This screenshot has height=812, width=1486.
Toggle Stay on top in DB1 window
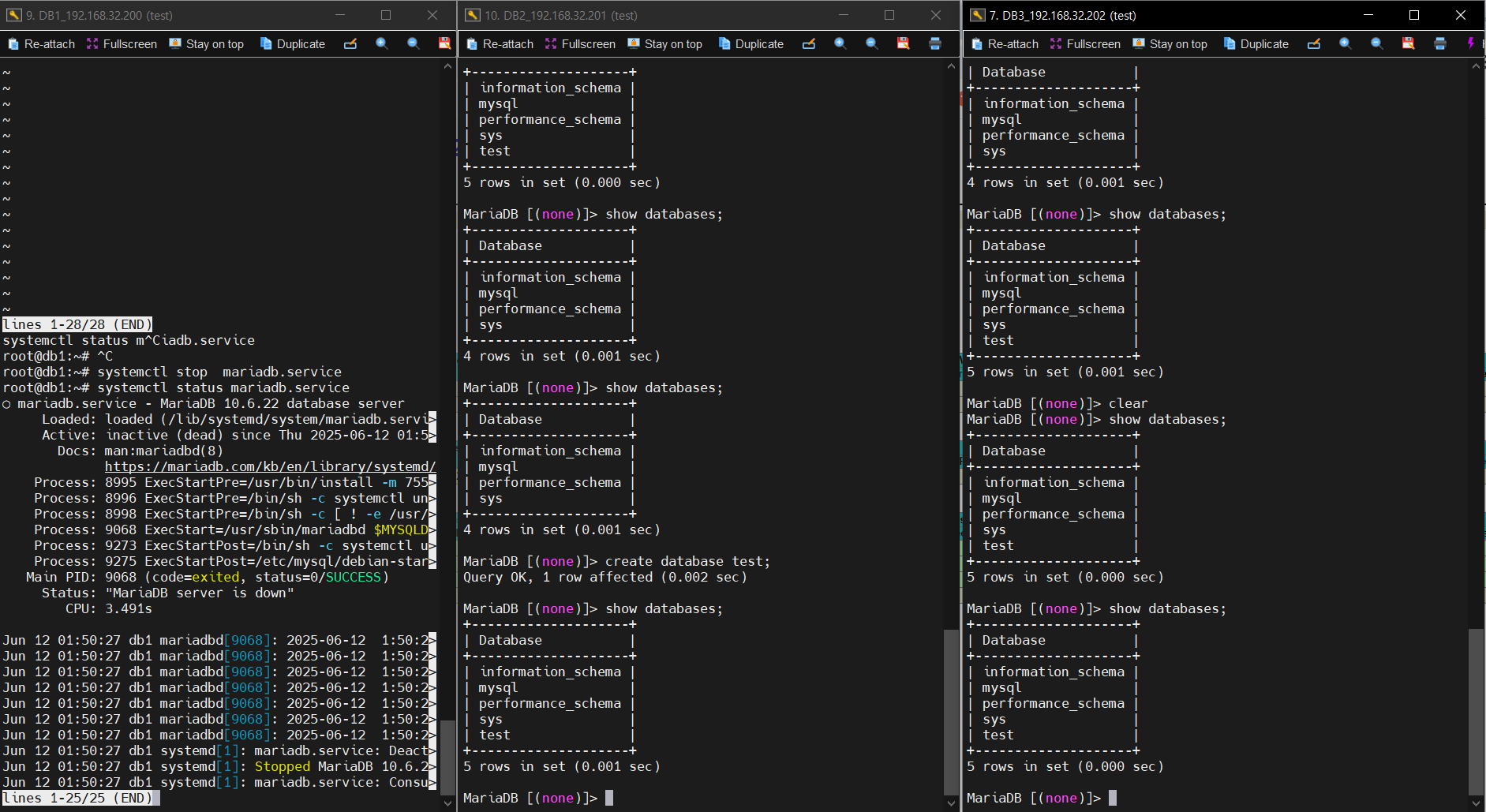click(x=207, y=44)
